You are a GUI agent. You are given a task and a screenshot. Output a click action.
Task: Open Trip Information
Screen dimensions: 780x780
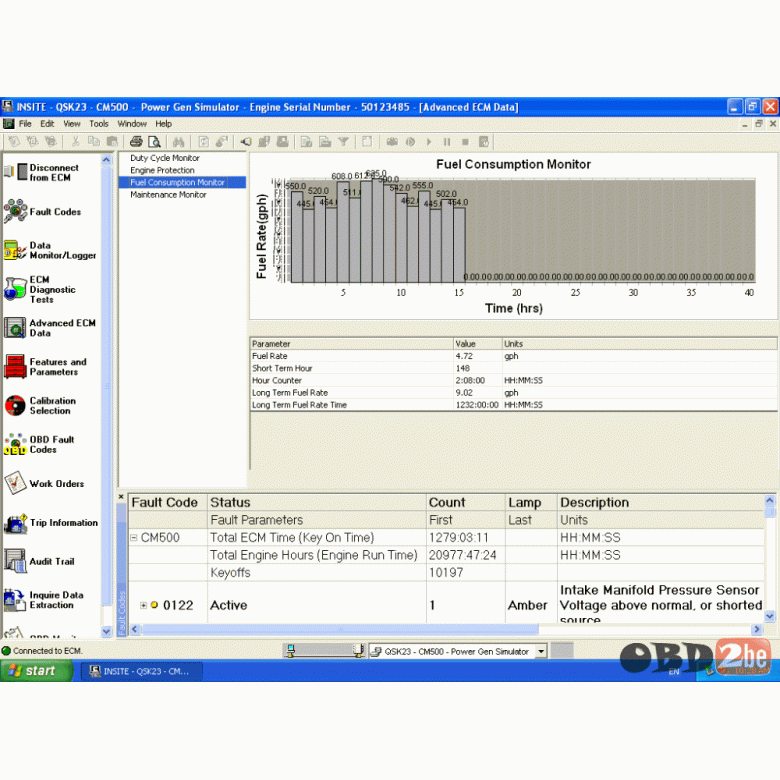pyautogui.click(x=51, y=522)
